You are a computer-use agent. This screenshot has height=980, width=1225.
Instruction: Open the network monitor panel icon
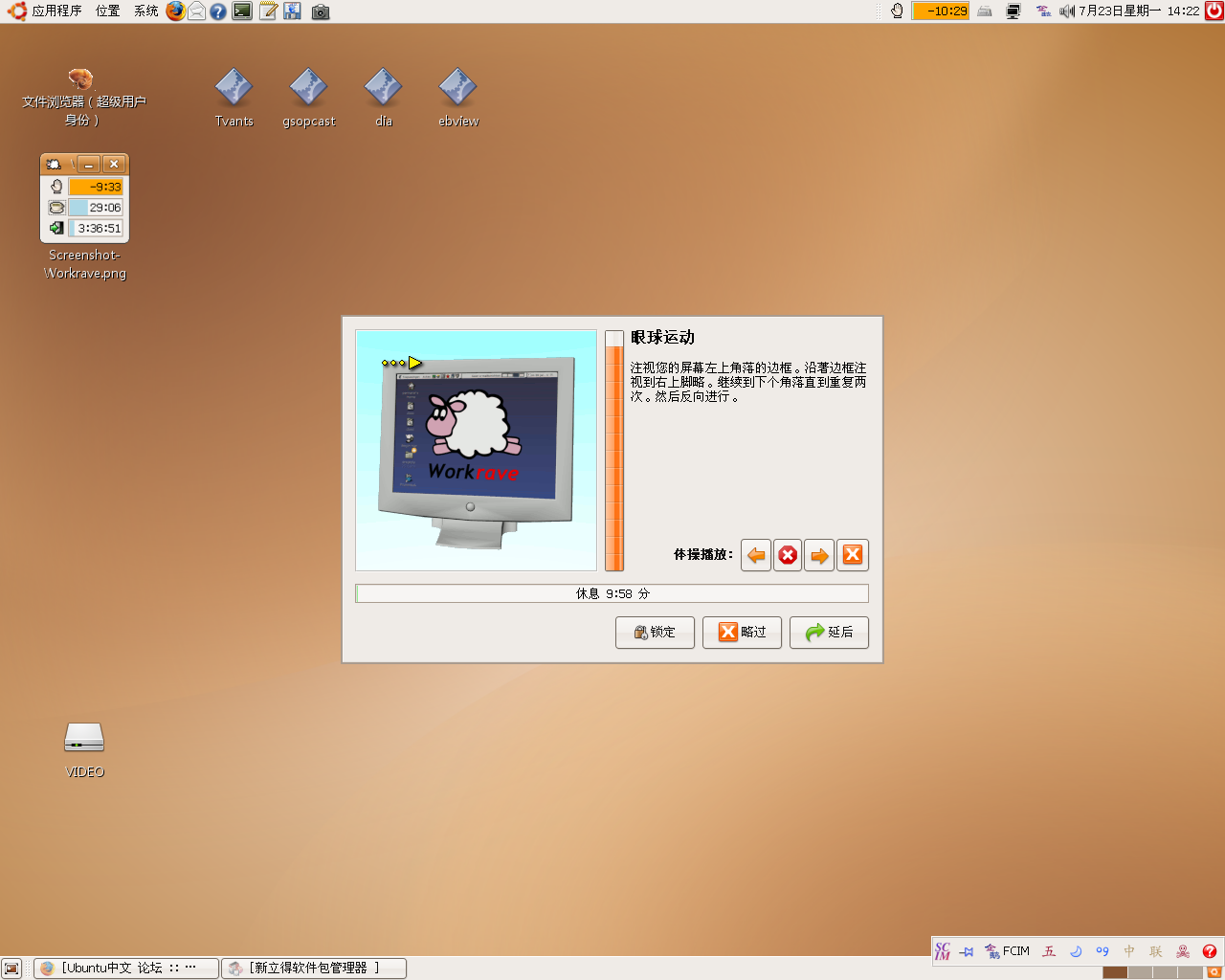point(1013,11)
